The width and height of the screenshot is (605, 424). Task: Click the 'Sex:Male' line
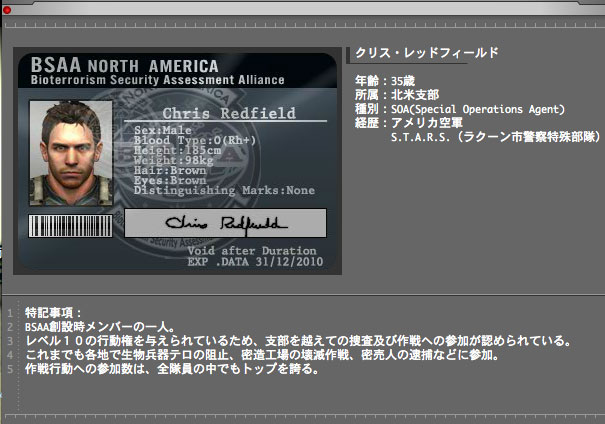pos(162,130)
